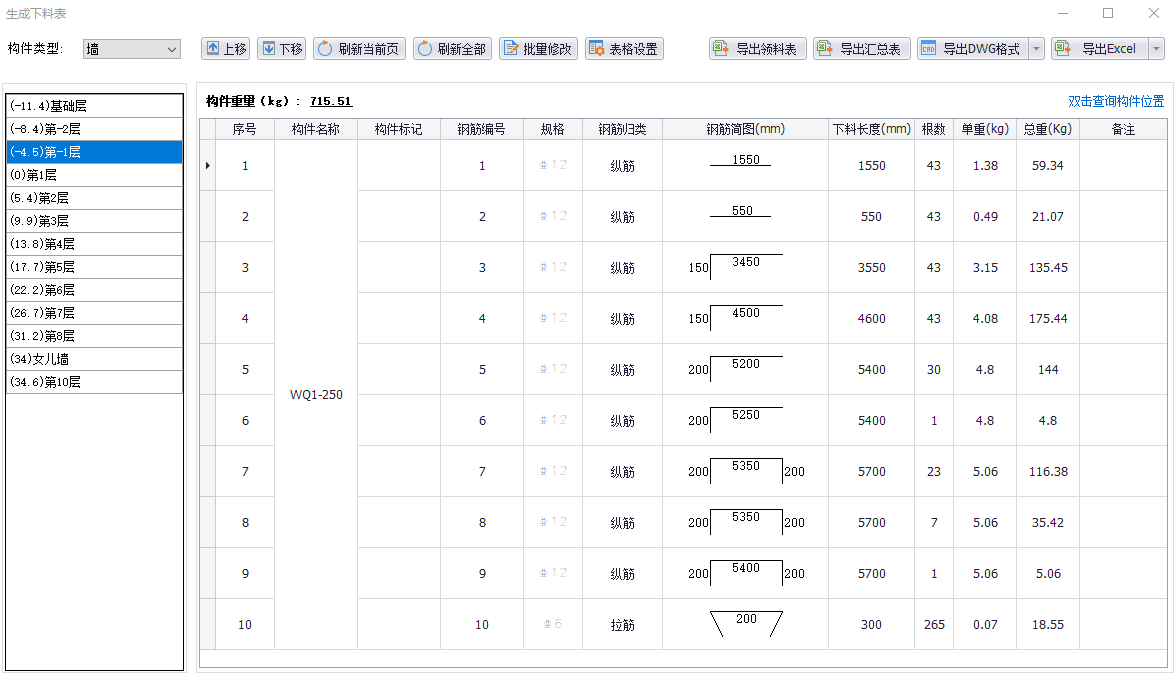
Task: Click cutting length cell 3550
Action: [x=872, y=267]
